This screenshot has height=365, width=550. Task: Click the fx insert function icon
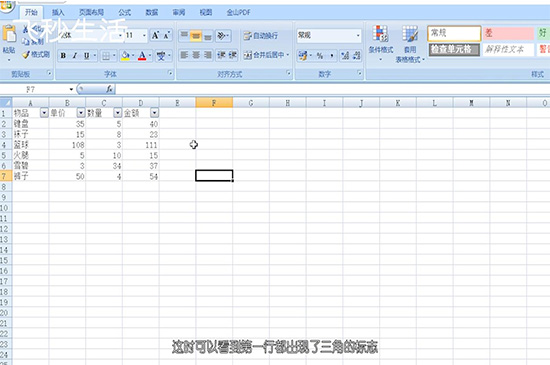(109, 89)
